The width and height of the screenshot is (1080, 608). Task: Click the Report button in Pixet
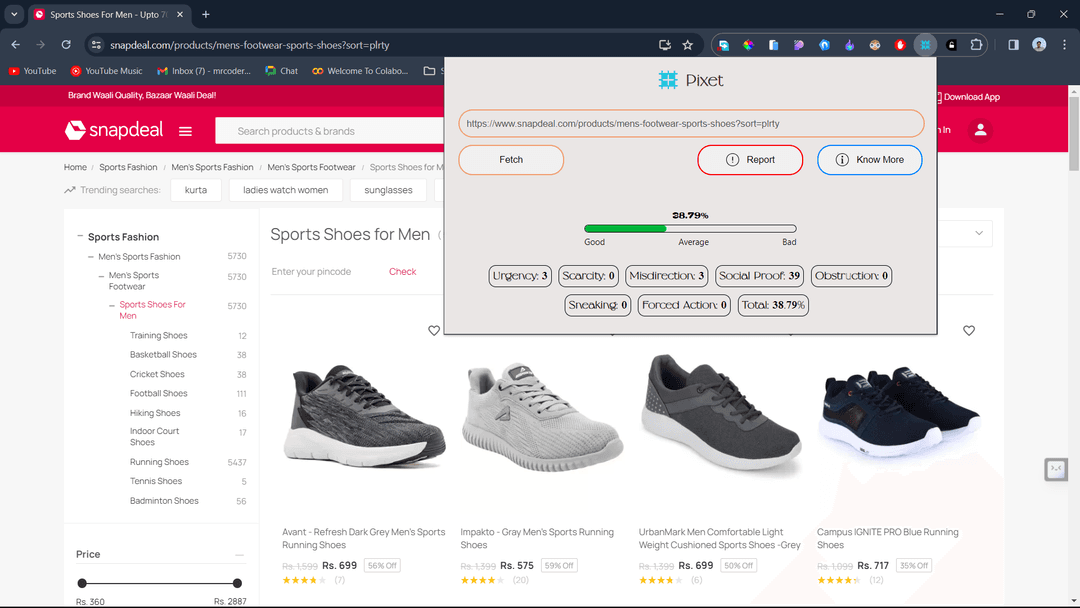[750, 160]
